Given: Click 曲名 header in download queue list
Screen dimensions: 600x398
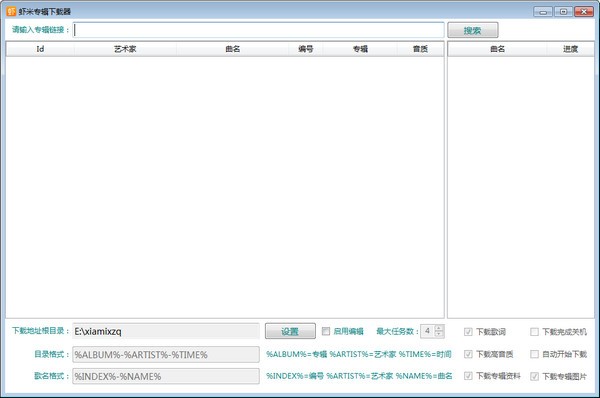Looking at the screenshot, I should [497, 49].
